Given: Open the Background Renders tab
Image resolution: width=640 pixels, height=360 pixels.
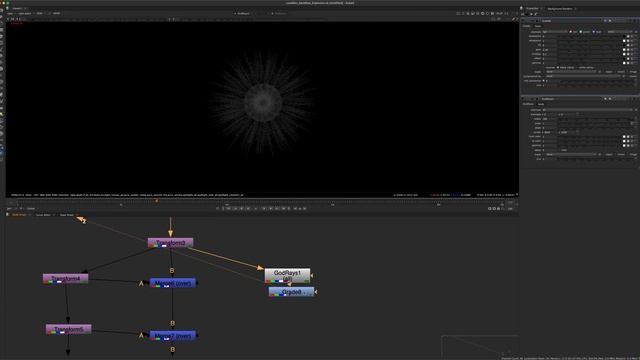Looking at the screenshot, I should [x=560, y=9].
